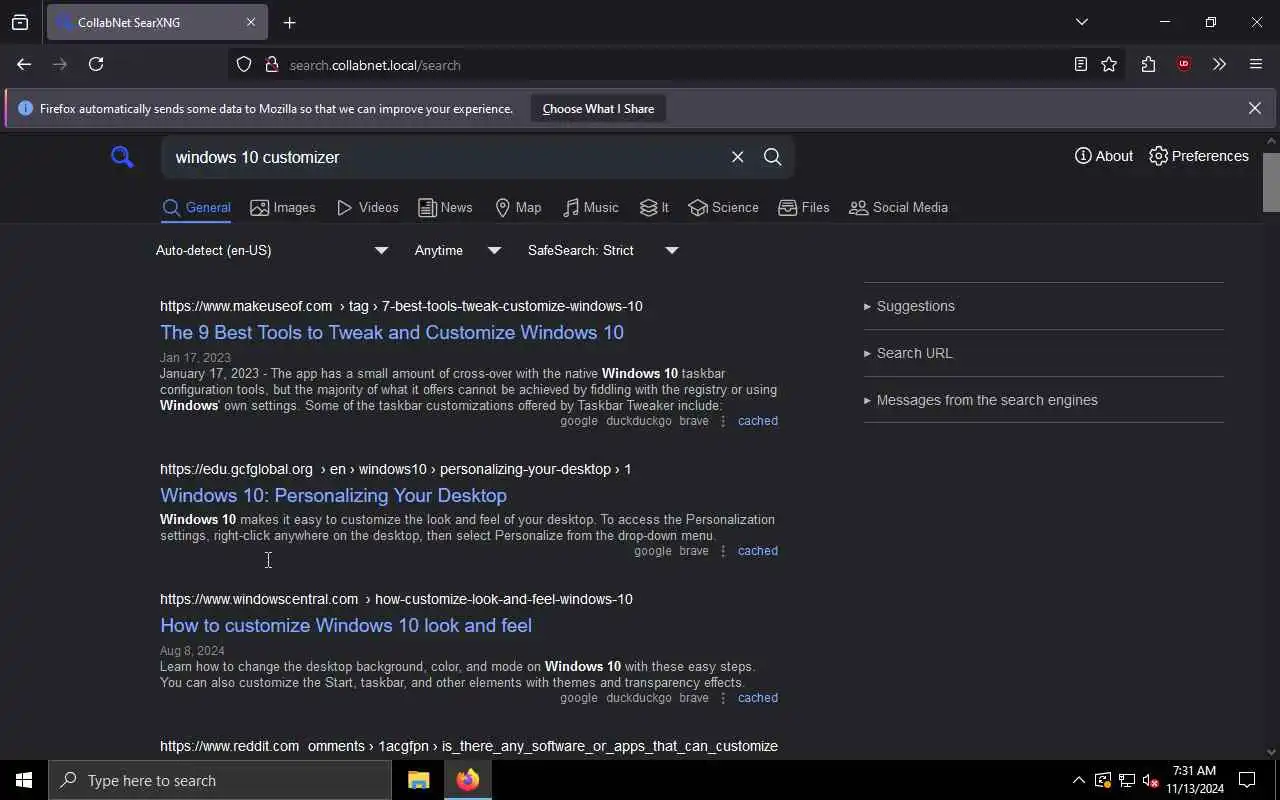Open the more-options dots on gcfglobal result
Viewport: 1280px width, 800px height.
coord(723,551)
